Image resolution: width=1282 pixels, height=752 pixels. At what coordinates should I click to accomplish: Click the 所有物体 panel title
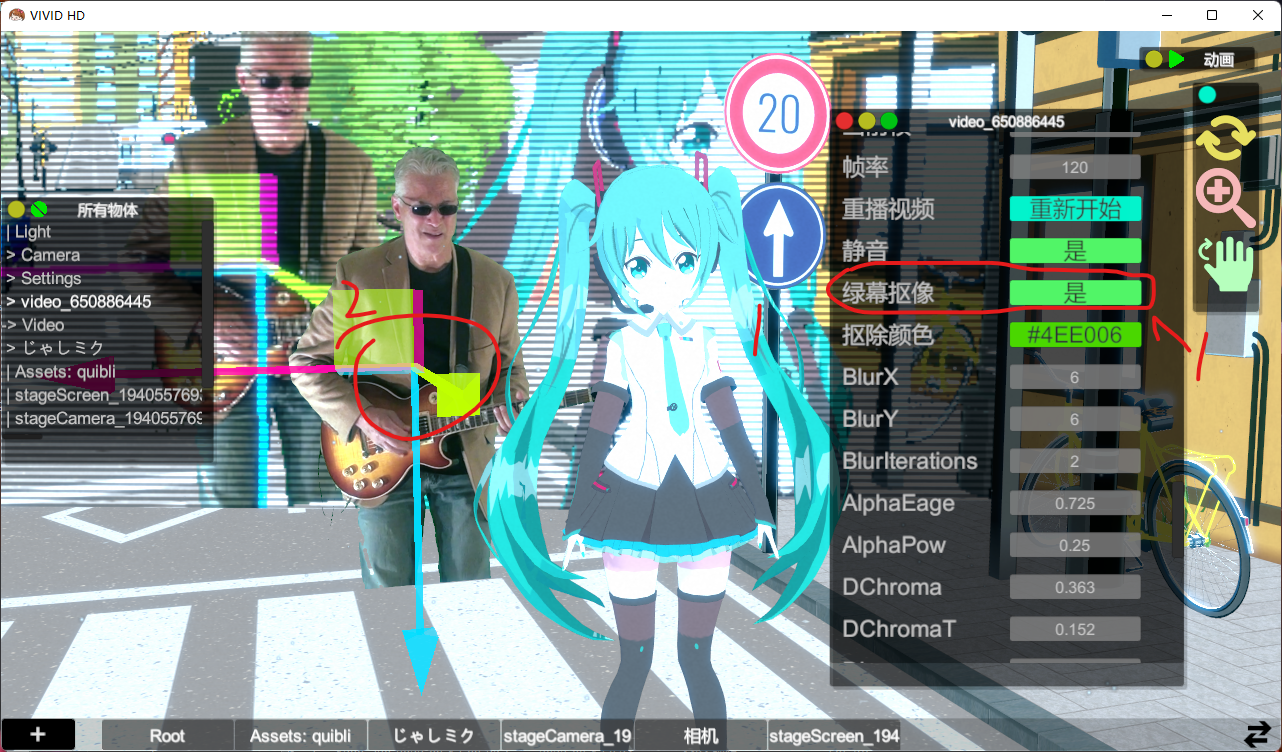pos(108,210)
